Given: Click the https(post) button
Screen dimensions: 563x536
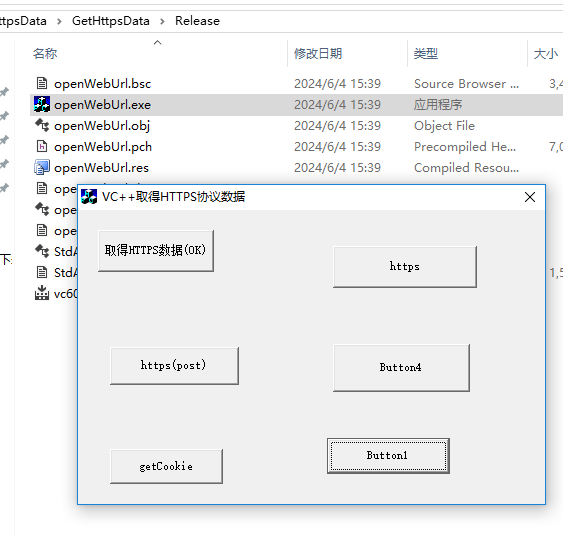Looking at the screenshot, I should (174, 365).
